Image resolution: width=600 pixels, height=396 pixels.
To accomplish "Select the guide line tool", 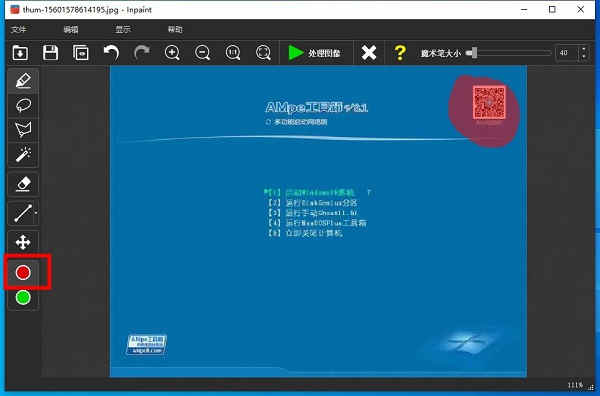I will (23, 213).
